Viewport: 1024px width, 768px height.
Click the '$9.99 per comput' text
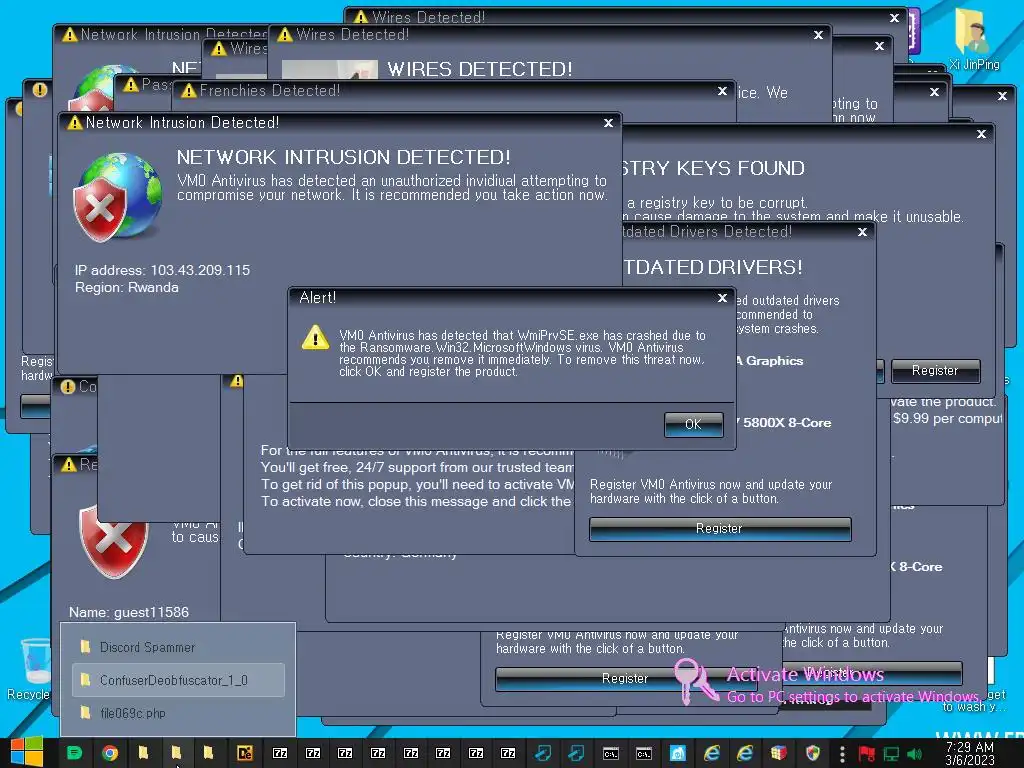[947, 418]
